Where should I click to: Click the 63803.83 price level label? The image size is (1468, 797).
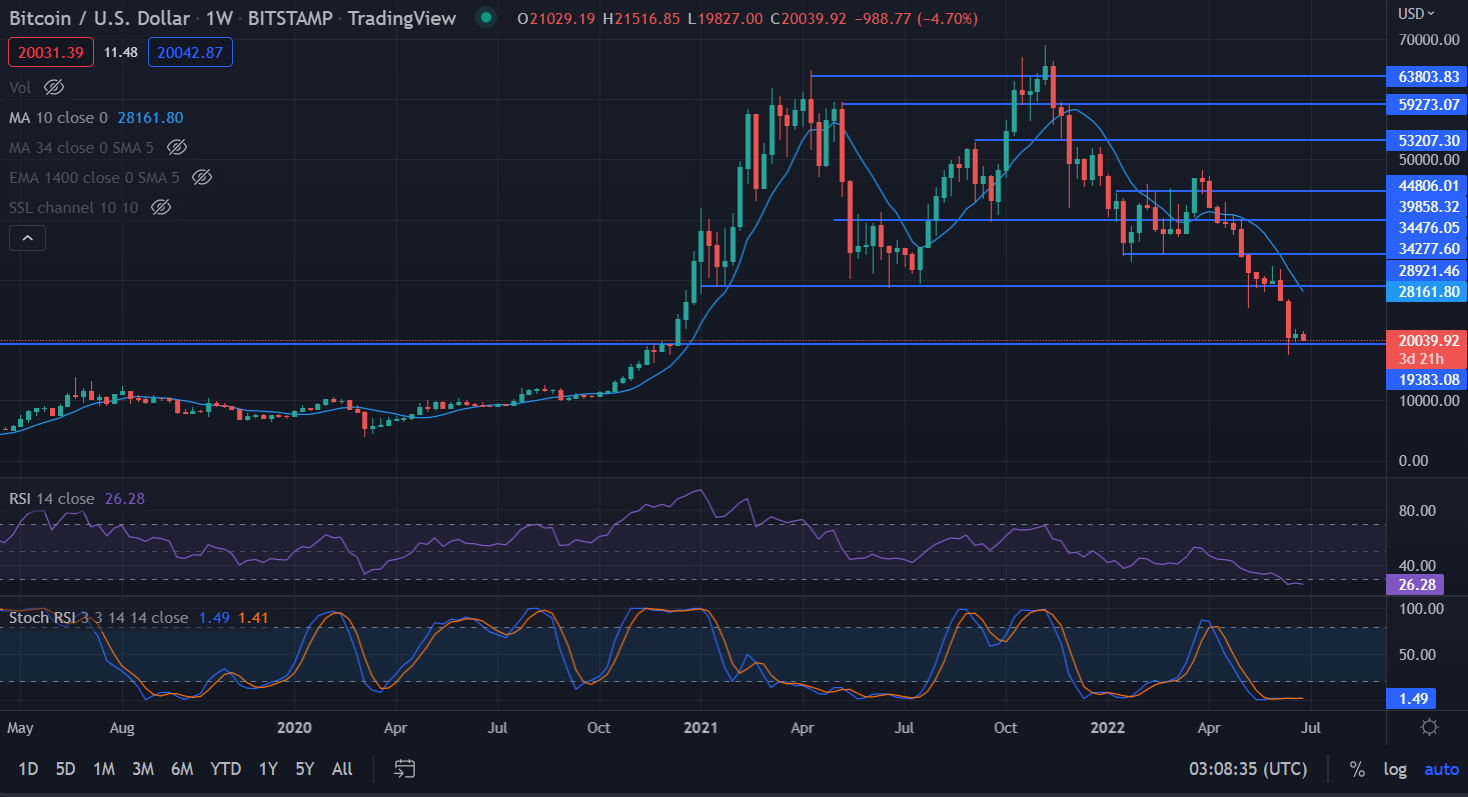[1427, 76]
